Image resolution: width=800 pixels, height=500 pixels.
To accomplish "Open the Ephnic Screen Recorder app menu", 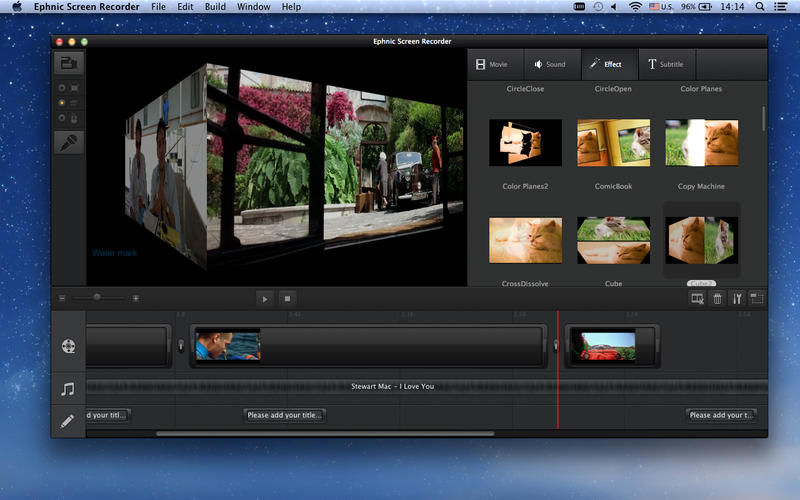I will click(x=86, y=7).
